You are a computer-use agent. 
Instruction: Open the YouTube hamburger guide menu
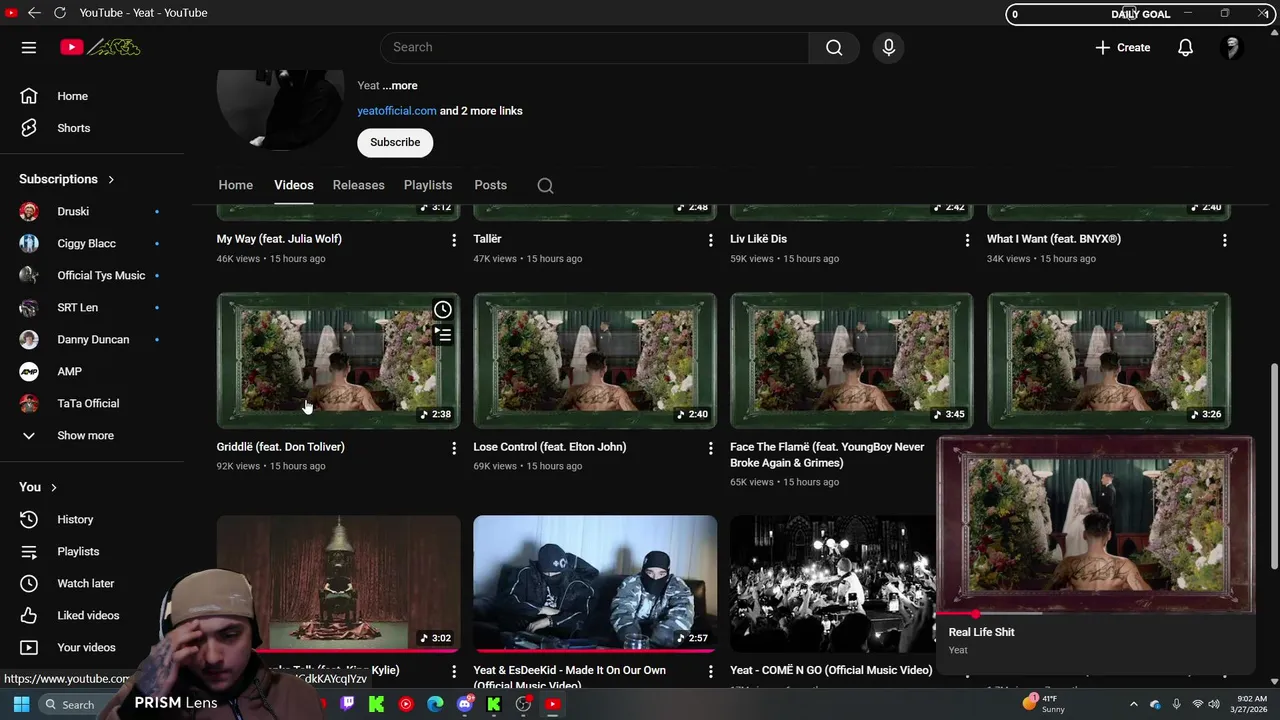(x=29, y=47)
